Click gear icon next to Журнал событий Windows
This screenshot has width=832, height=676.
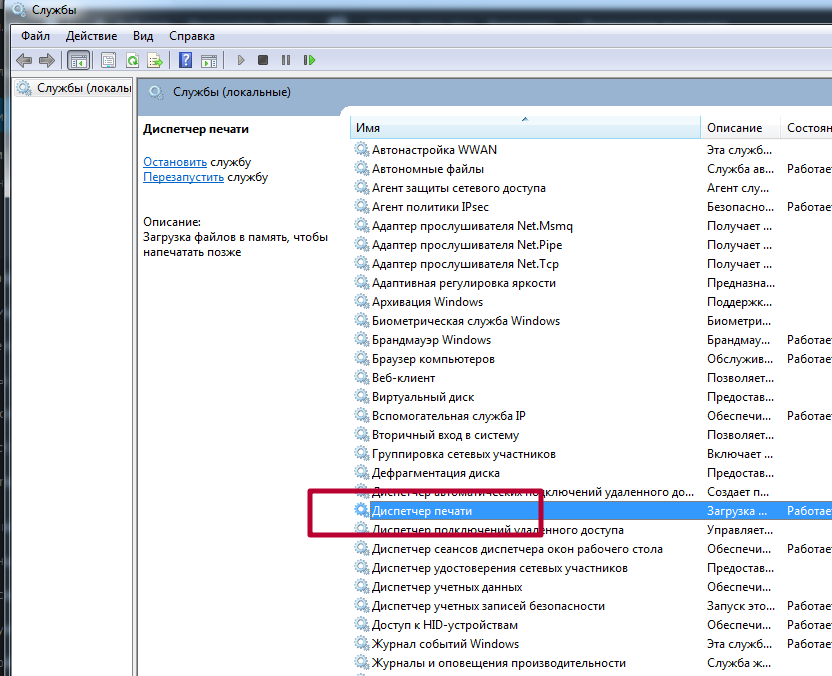(362, 644)
